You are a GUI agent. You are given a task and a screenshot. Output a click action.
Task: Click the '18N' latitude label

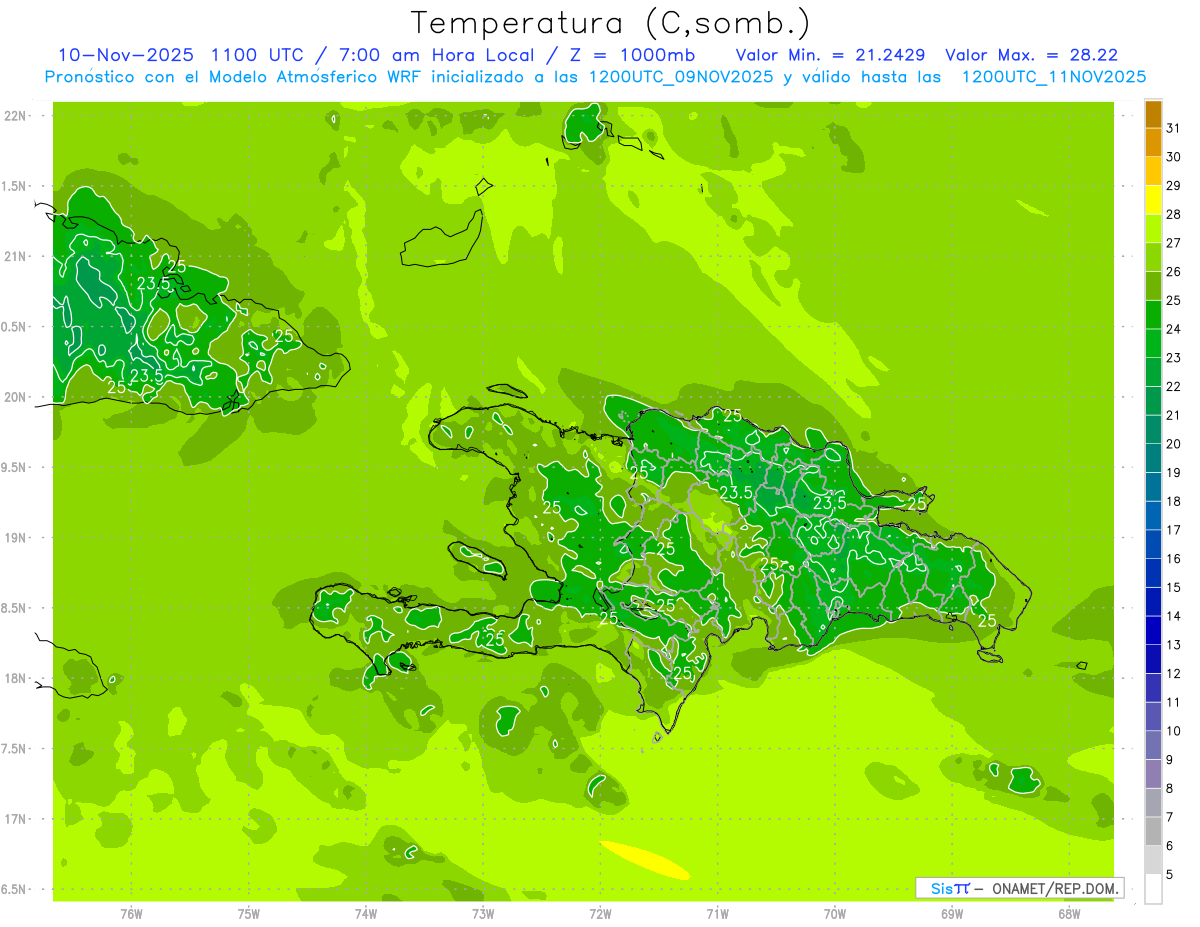click(x=14, y=678)
